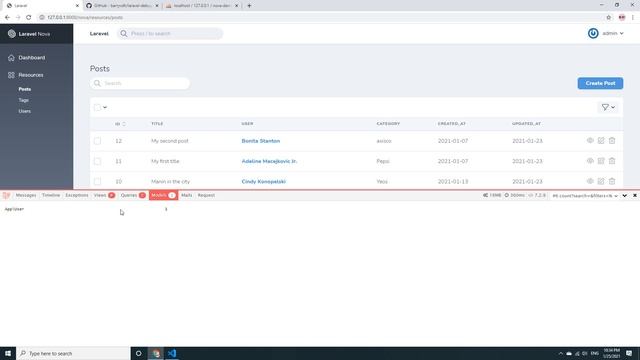Open Visual Studio Code from taskbar
640x360 pixels.
[x=172, y=353]
